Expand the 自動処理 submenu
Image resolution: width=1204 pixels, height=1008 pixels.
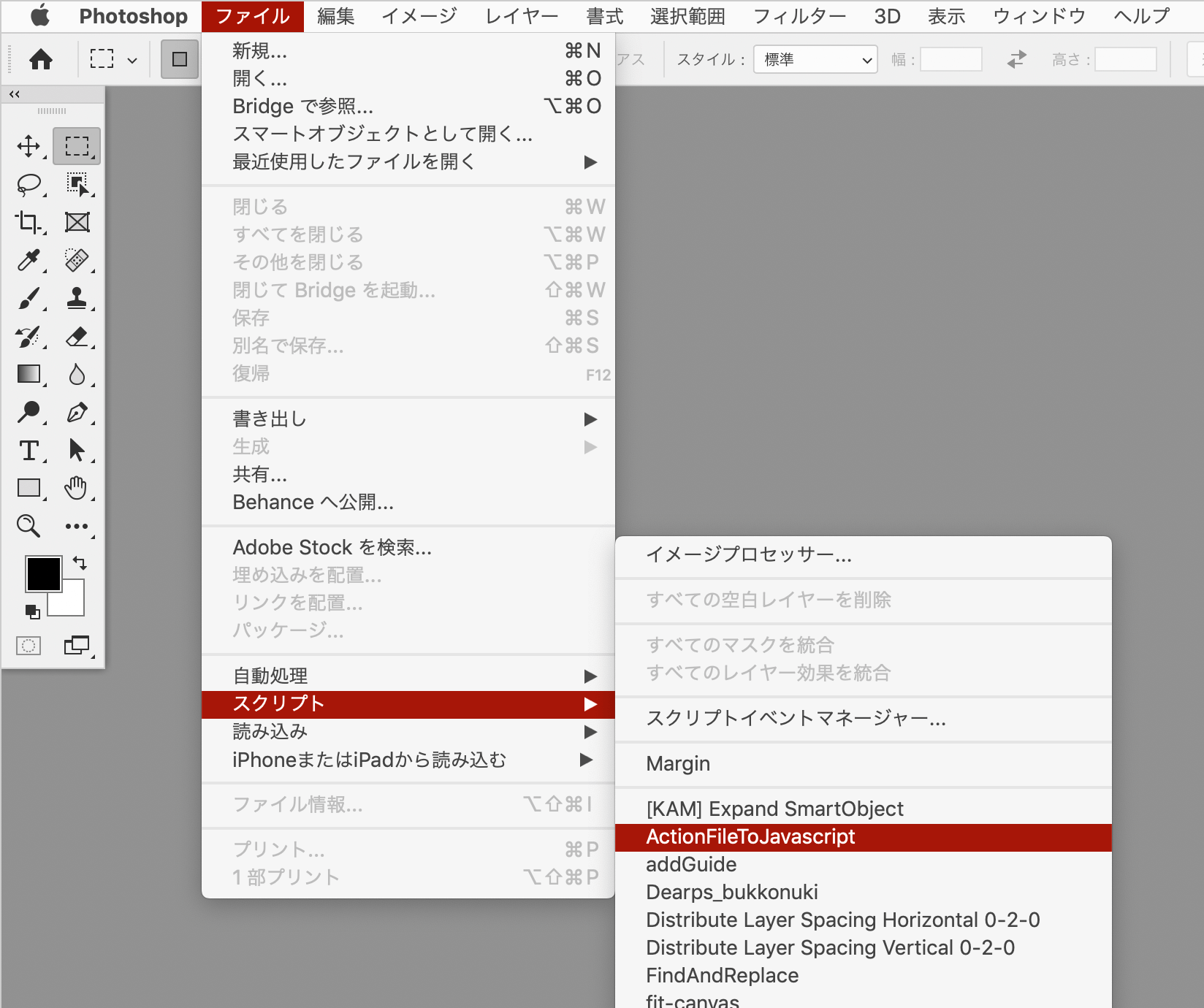coord(408,676)
